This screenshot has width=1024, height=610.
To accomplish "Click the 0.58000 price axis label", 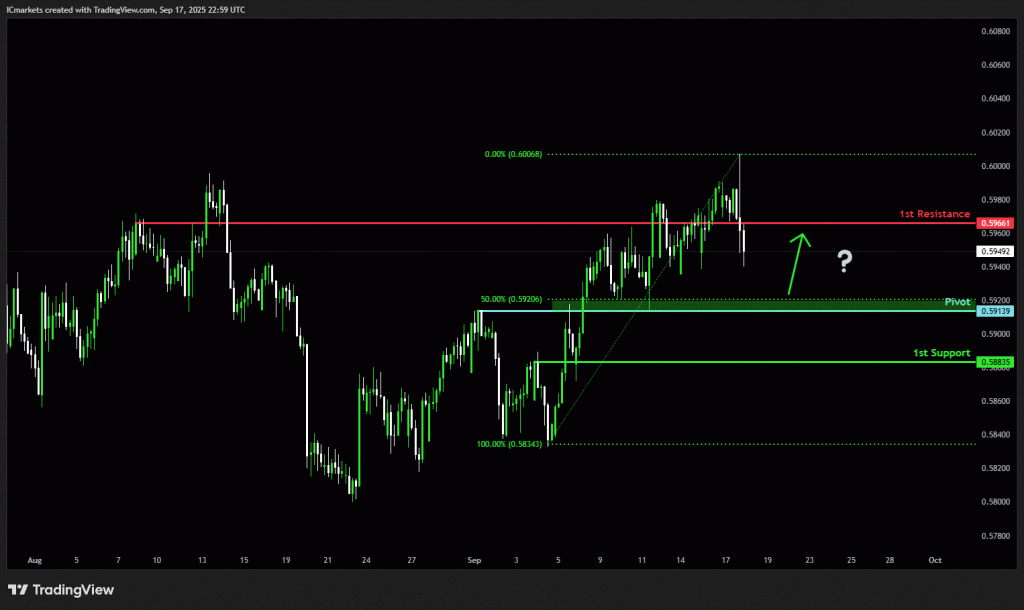I will coord(995,502).
